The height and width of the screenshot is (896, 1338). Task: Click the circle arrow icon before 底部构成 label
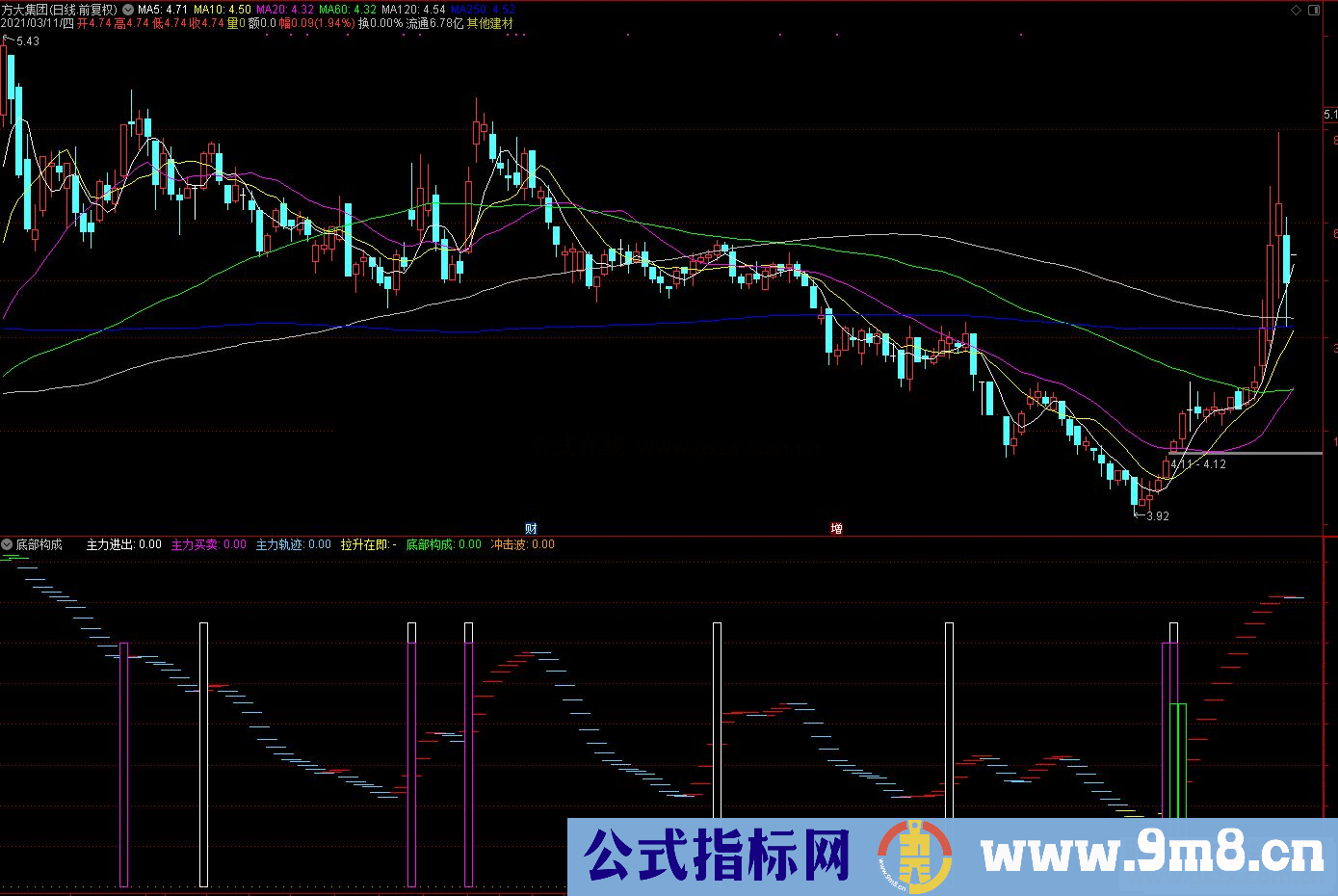coord(8,543)
